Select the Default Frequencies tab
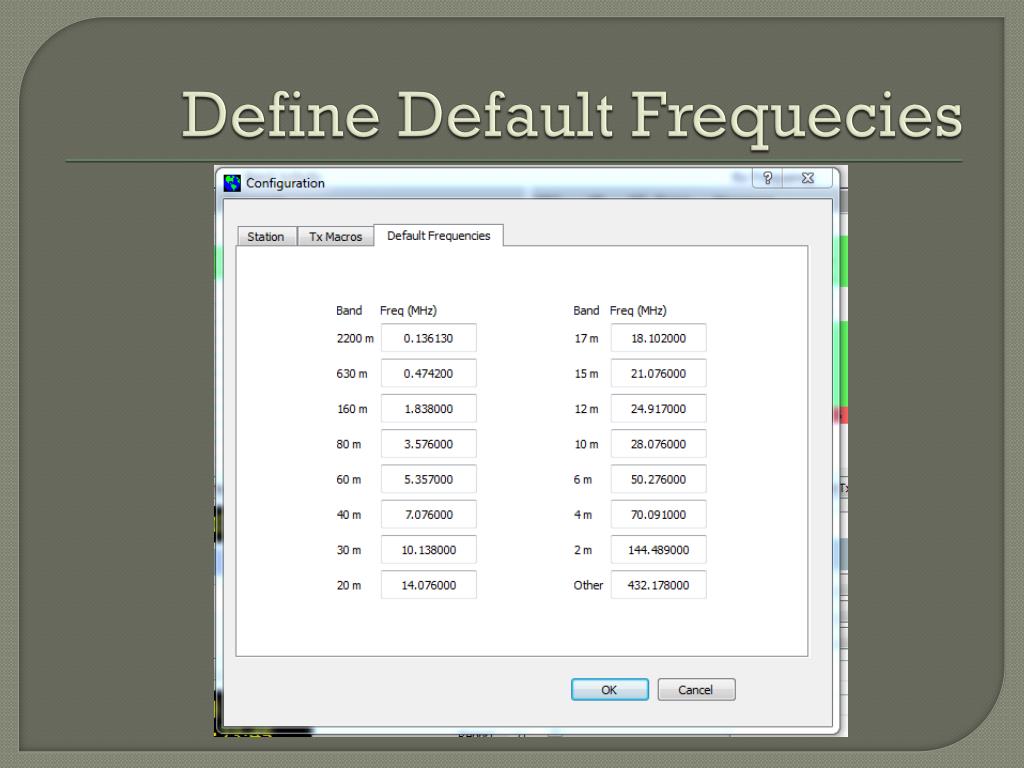This screenshot has height=768, width=1024. [438, 235]
